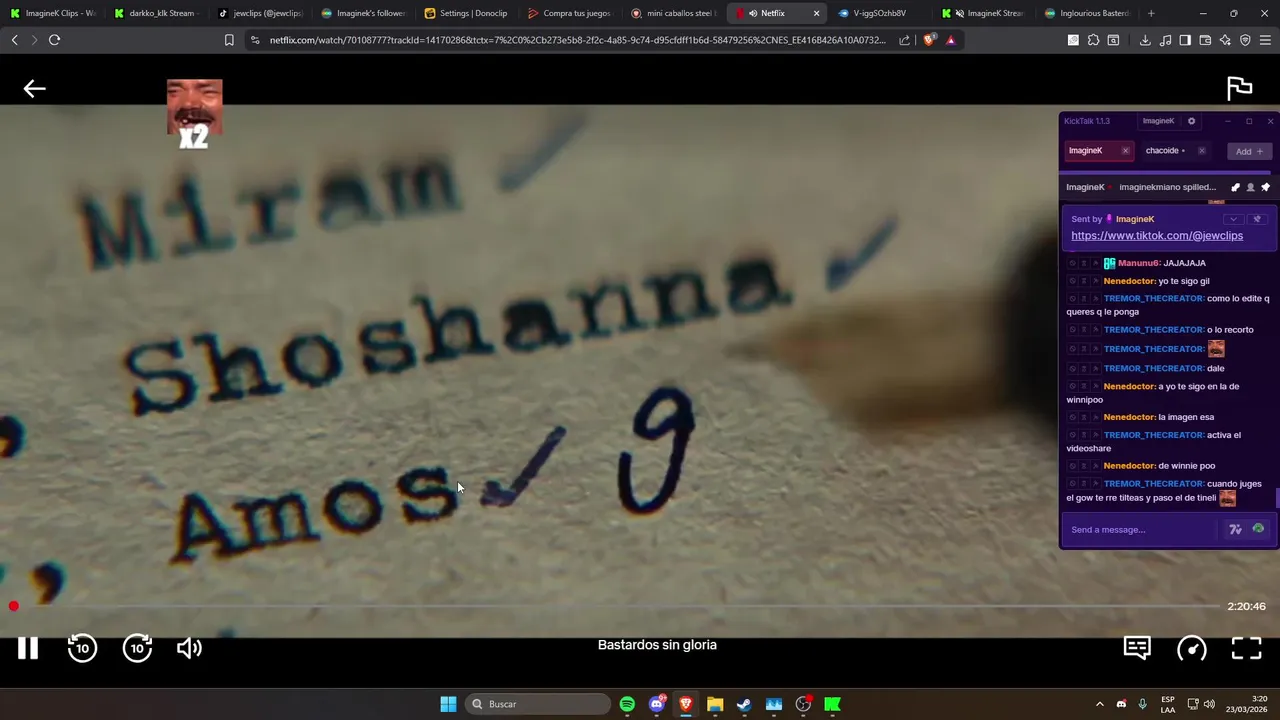
Task: Switch to the Inglourious Basterds tab
Action: pos(1086,13)
